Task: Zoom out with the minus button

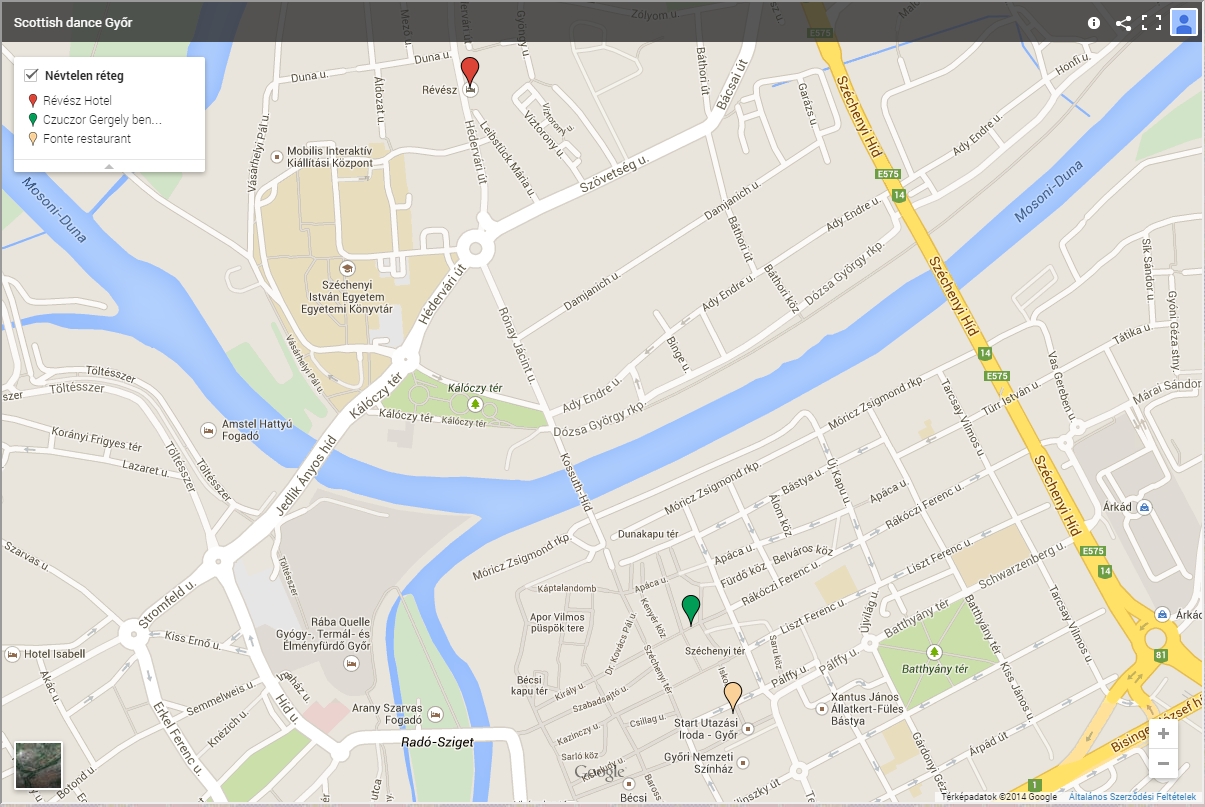Action: (1163, 764)
